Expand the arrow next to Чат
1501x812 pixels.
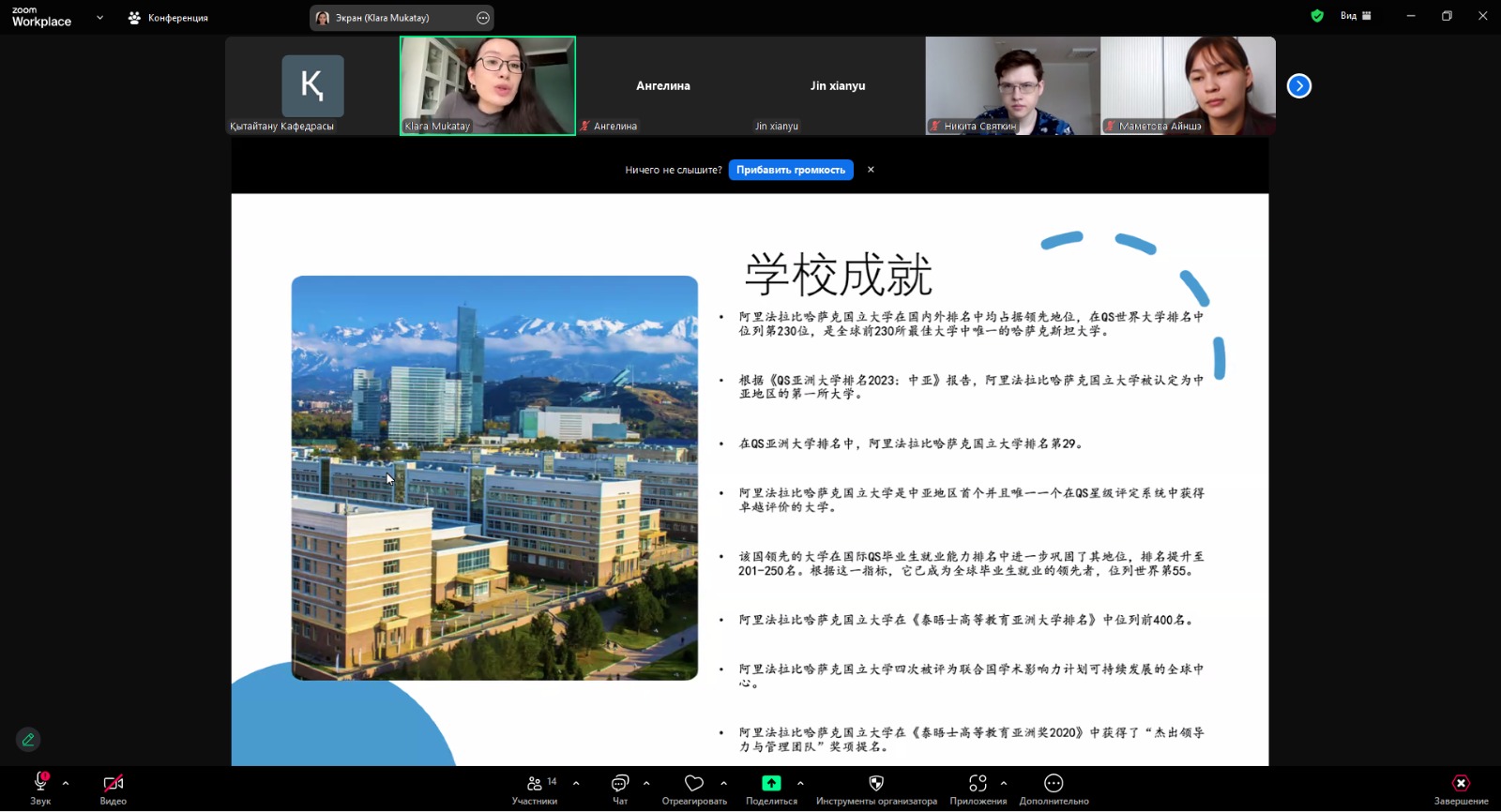point(646,783)
